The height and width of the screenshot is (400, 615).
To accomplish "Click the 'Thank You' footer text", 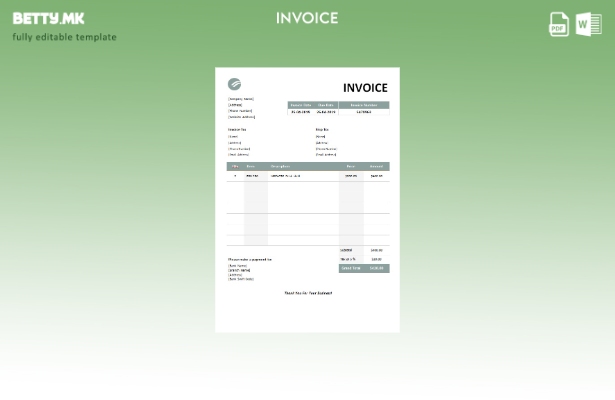I will pos(307,293).
